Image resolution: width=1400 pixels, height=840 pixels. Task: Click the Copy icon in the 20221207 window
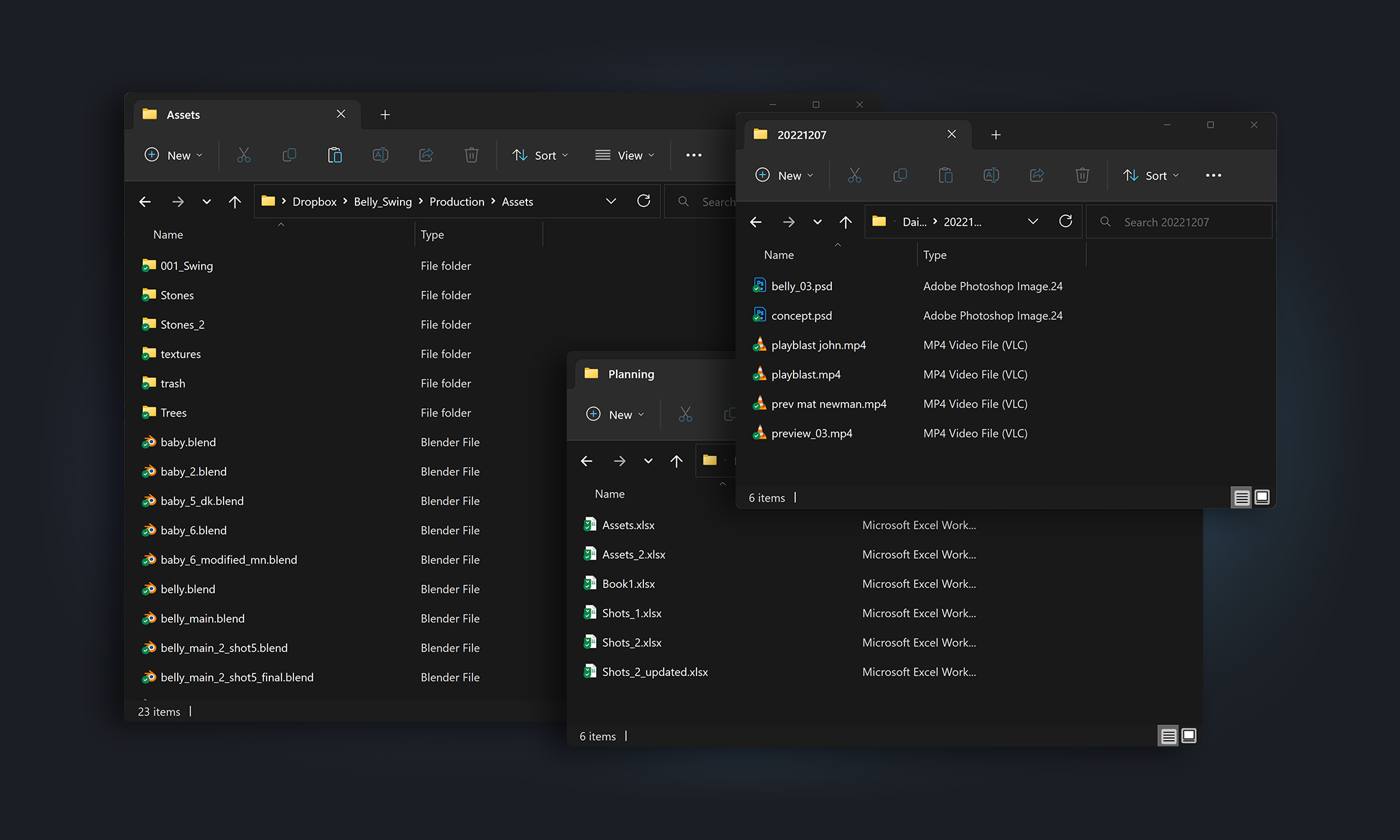click(900, 175)
